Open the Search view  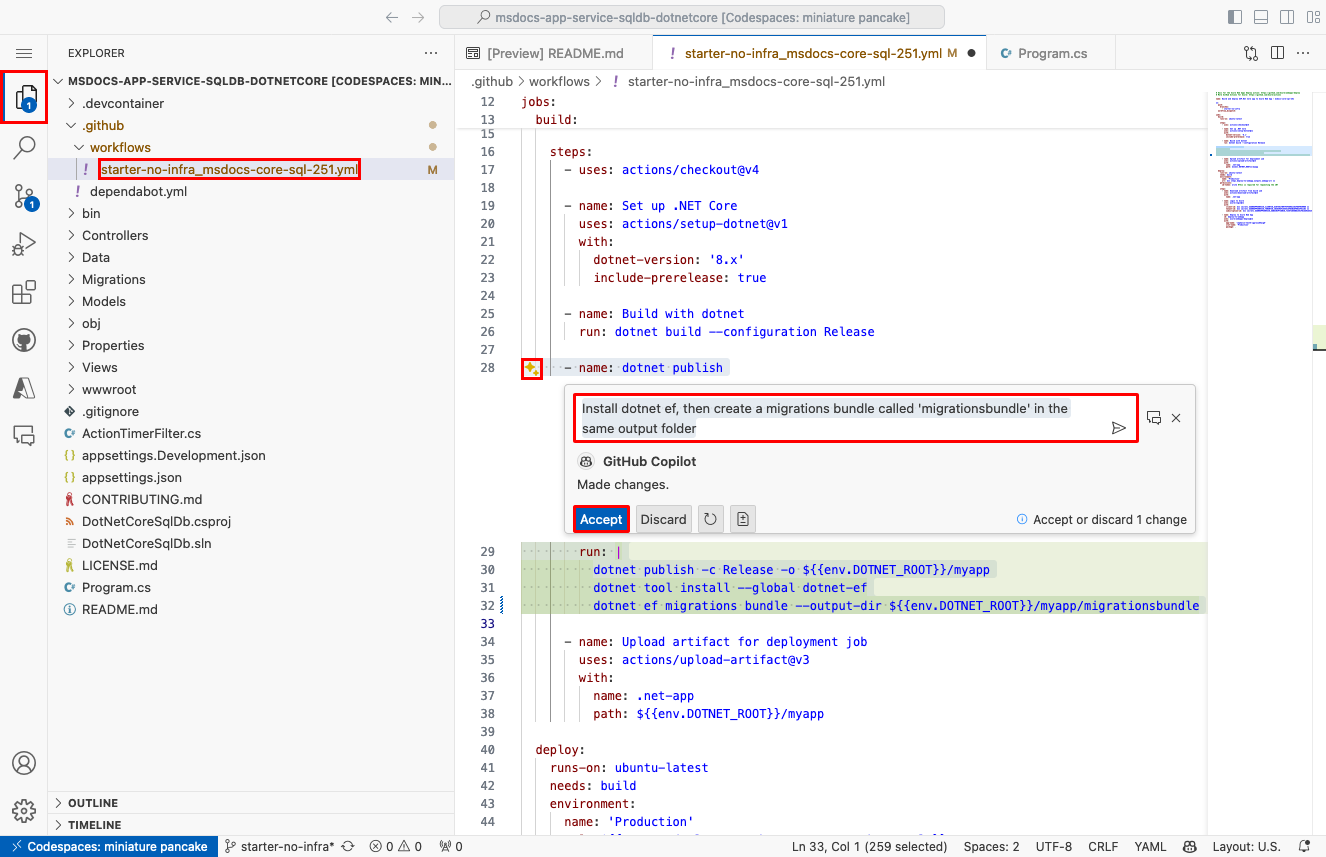click(x=24, y=147)
